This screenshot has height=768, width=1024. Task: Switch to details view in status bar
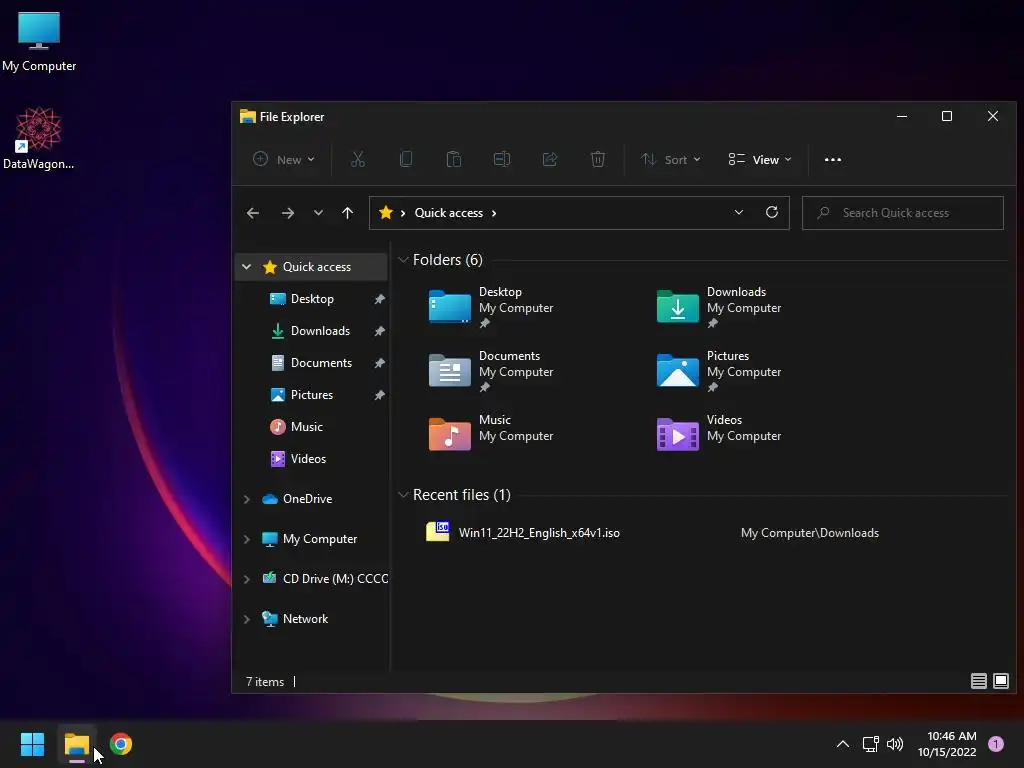click(978, 681)
